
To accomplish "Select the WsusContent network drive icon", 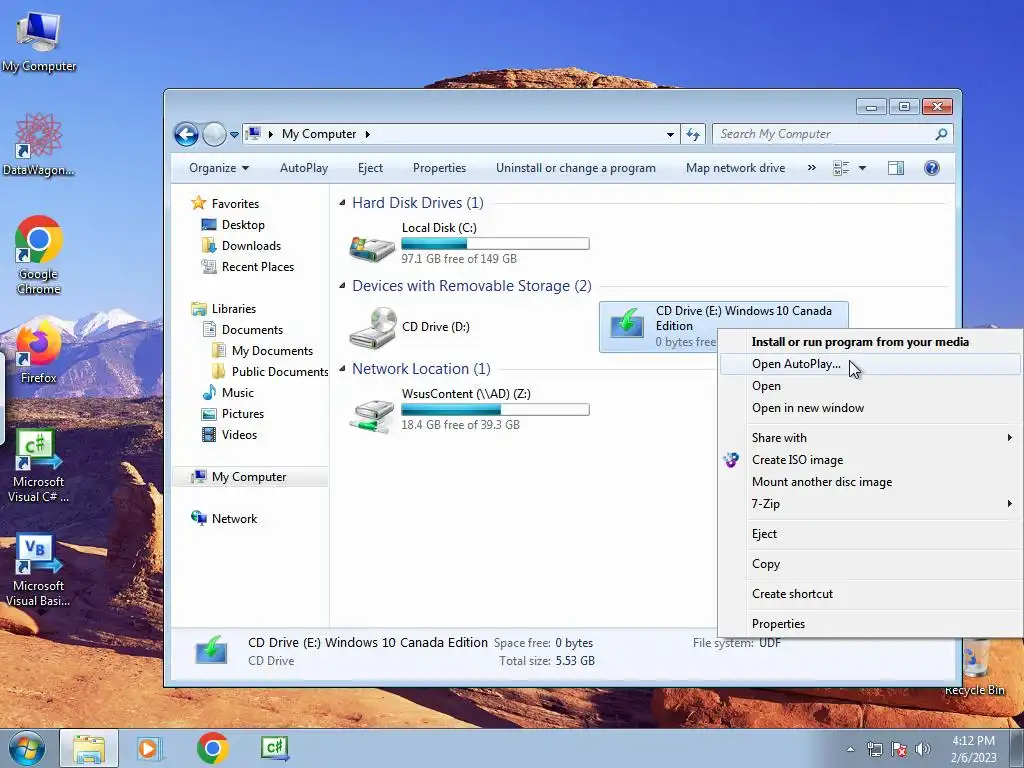I will coord(372,414).
